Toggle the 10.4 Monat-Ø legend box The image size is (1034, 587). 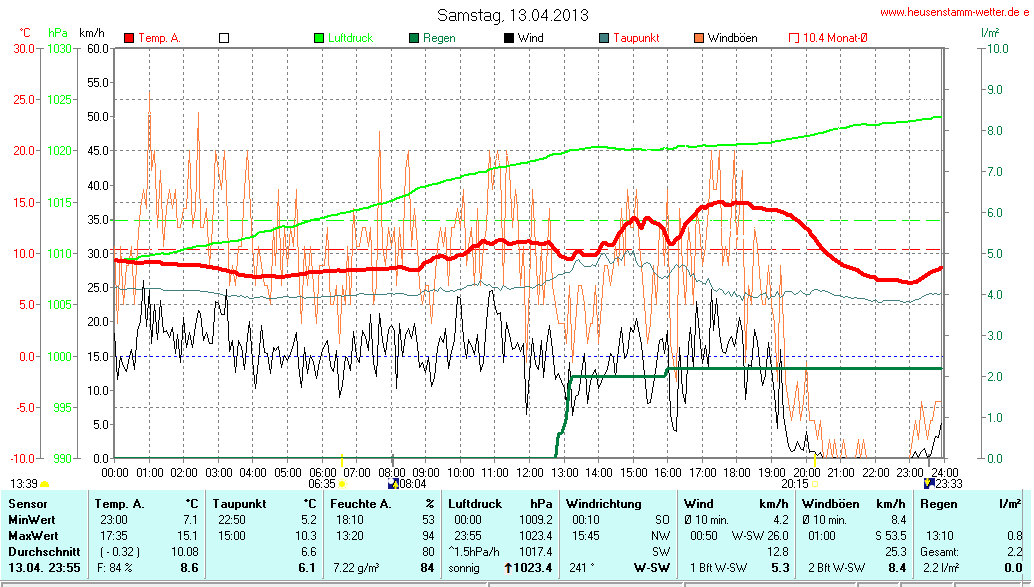tap(794, 38)
